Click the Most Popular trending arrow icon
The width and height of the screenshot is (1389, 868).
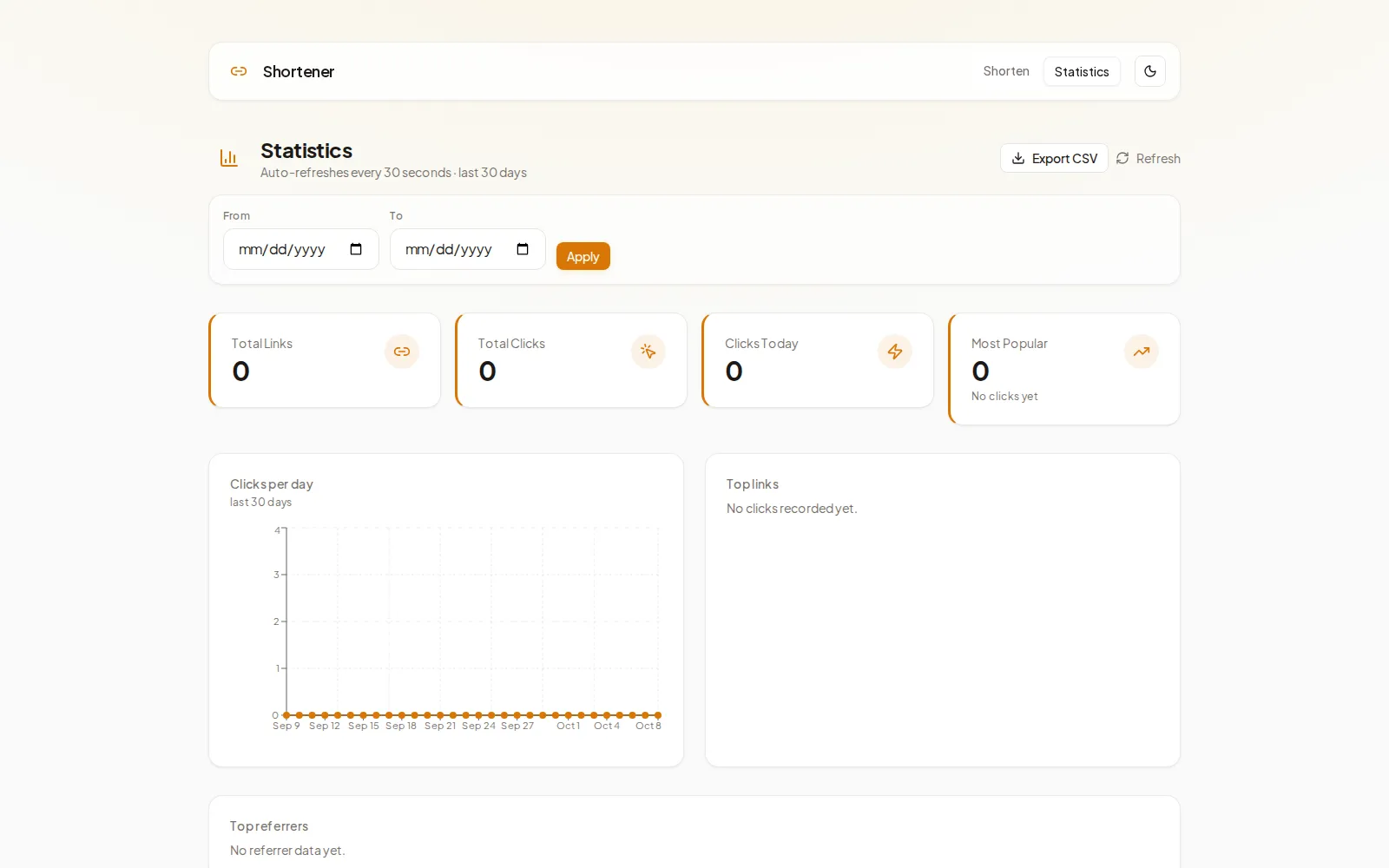click(x=1142, y=352)
